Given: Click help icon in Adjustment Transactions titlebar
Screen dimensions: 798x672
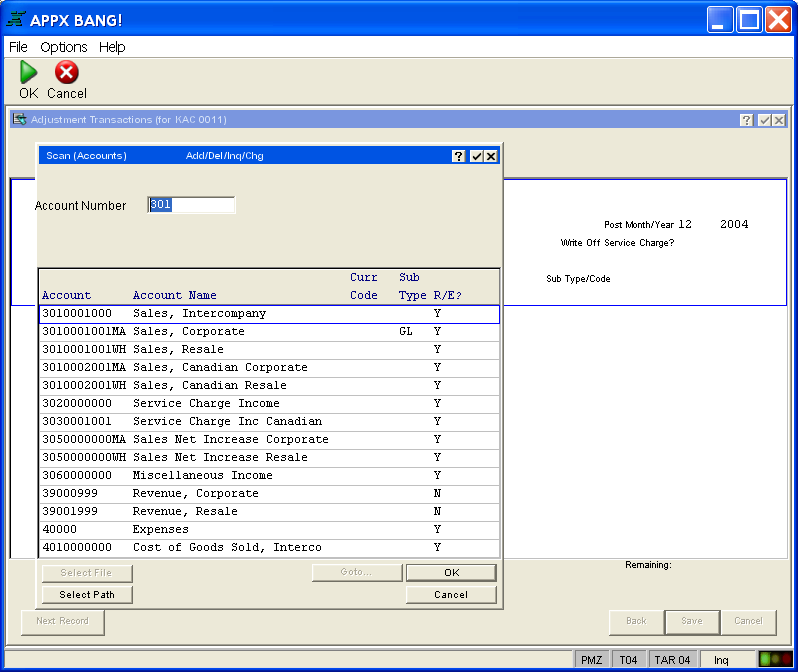Looking at the screenshot, I should pyautogui.click(x=746, y=120).
